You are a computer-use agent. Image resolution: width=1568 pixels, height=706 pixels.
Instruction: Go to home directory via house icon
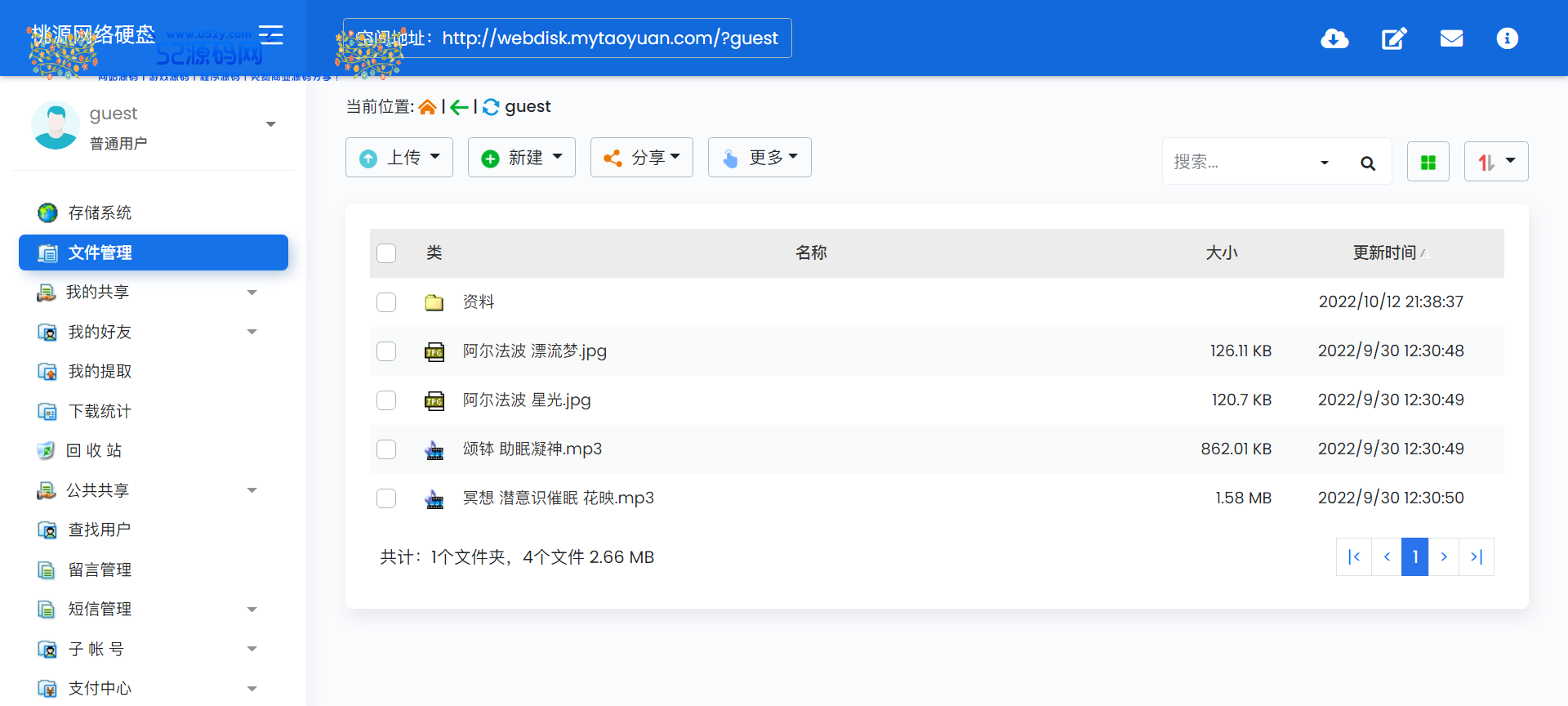tap(427, 107)
